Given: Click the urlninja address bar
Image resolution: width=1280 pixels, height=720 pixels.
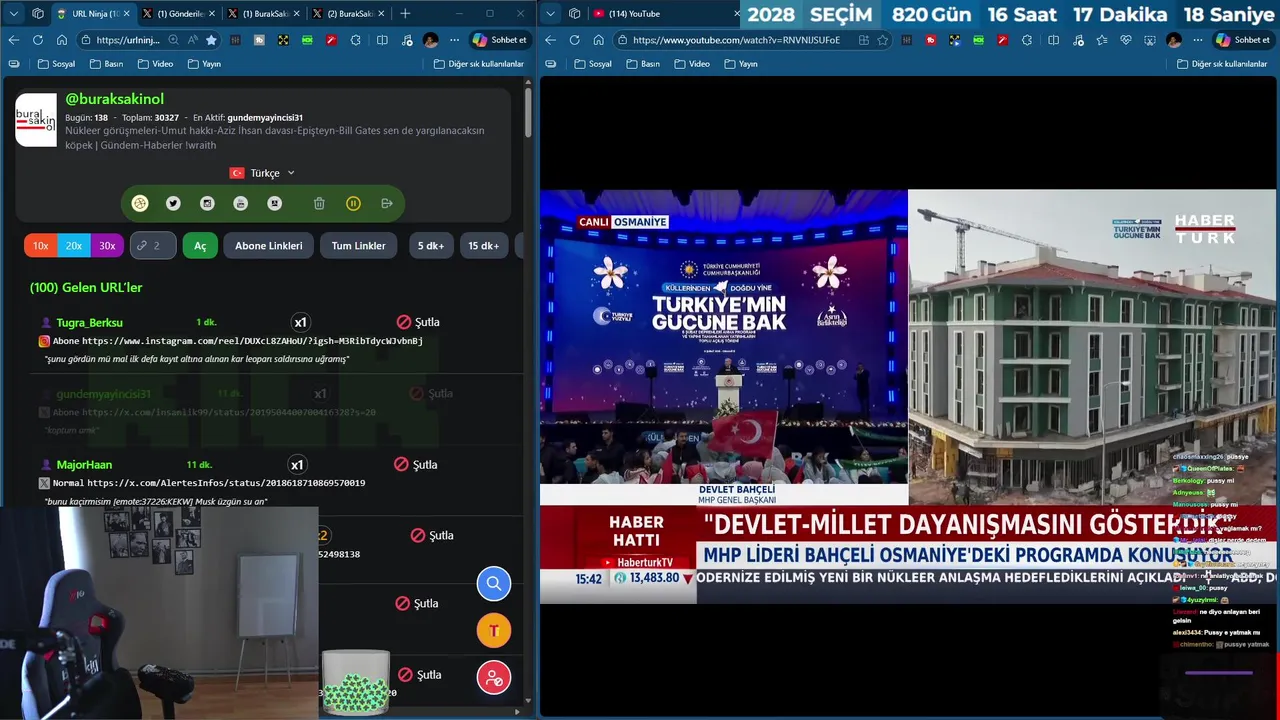Looking at the screenshot, I should (128, 40).
